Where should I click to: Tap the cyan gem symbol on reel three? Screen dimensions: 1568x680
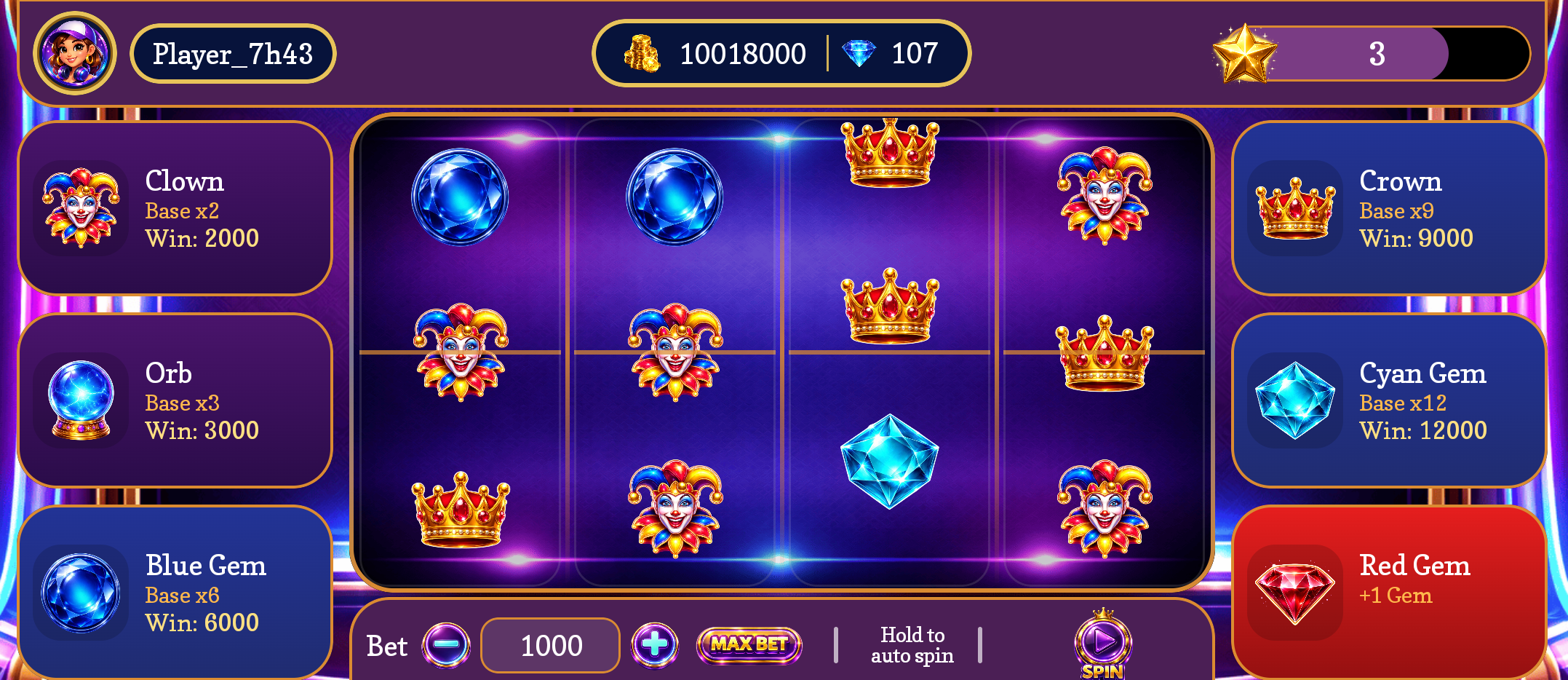coord(889,461)
